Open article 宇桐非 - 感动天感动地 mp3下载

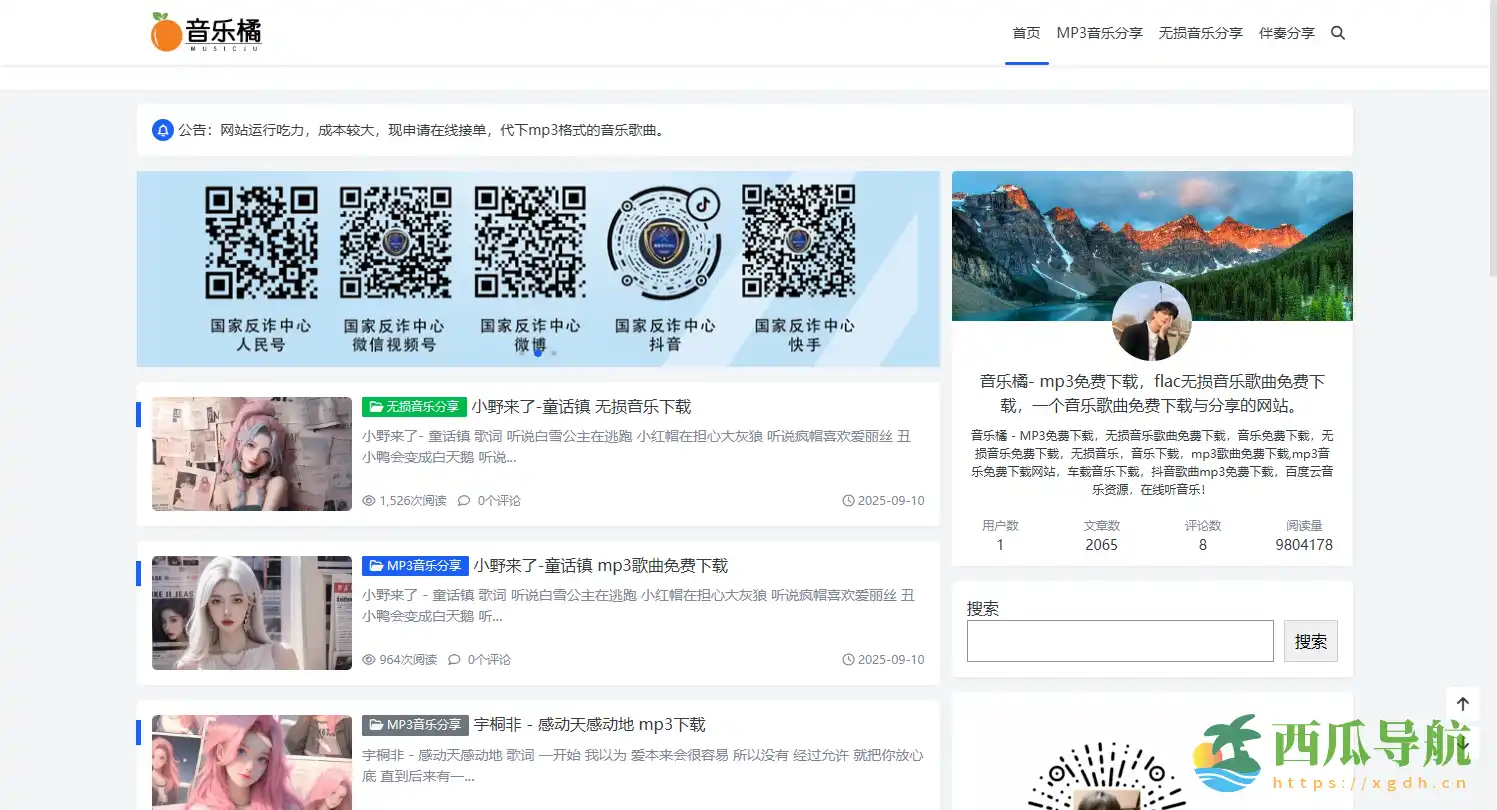point(589,725)
